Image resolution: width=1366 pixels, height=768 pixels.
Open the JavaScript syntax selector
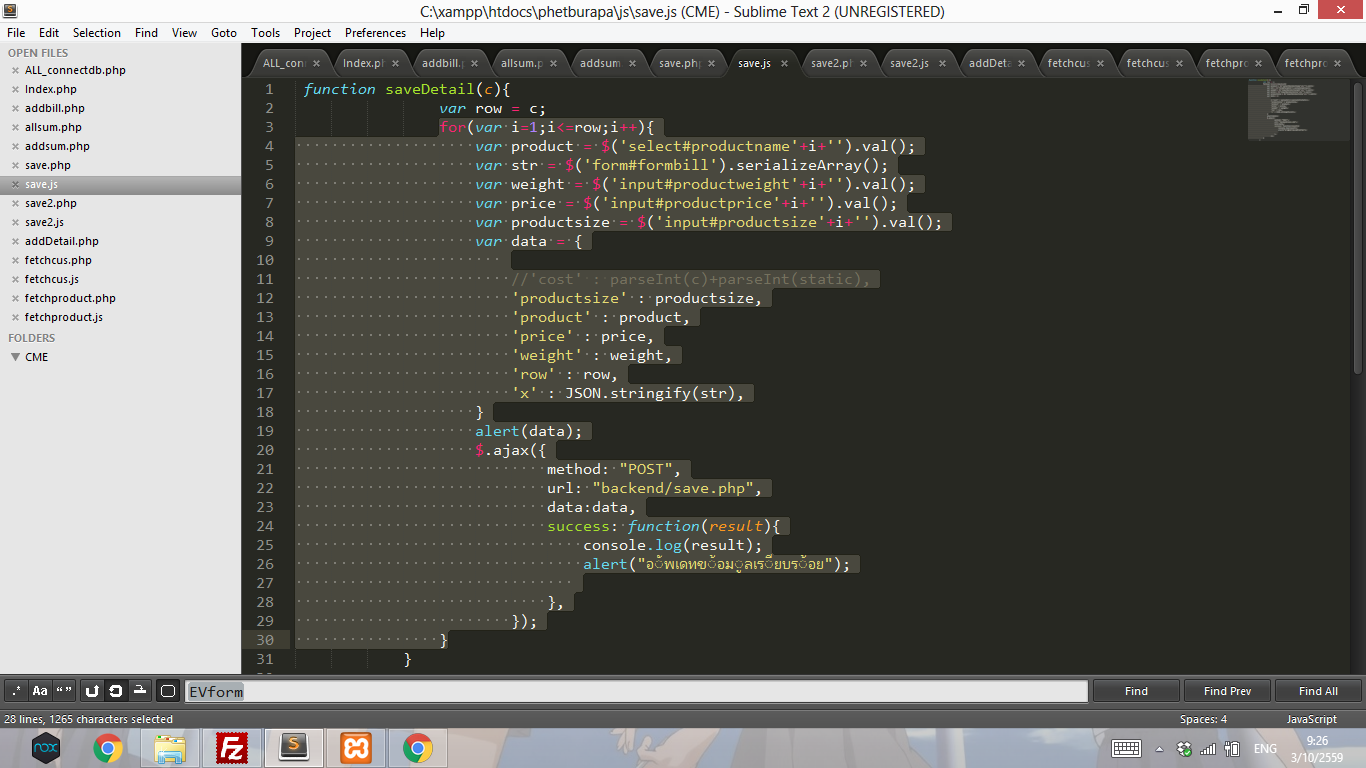click(1311, 719)
